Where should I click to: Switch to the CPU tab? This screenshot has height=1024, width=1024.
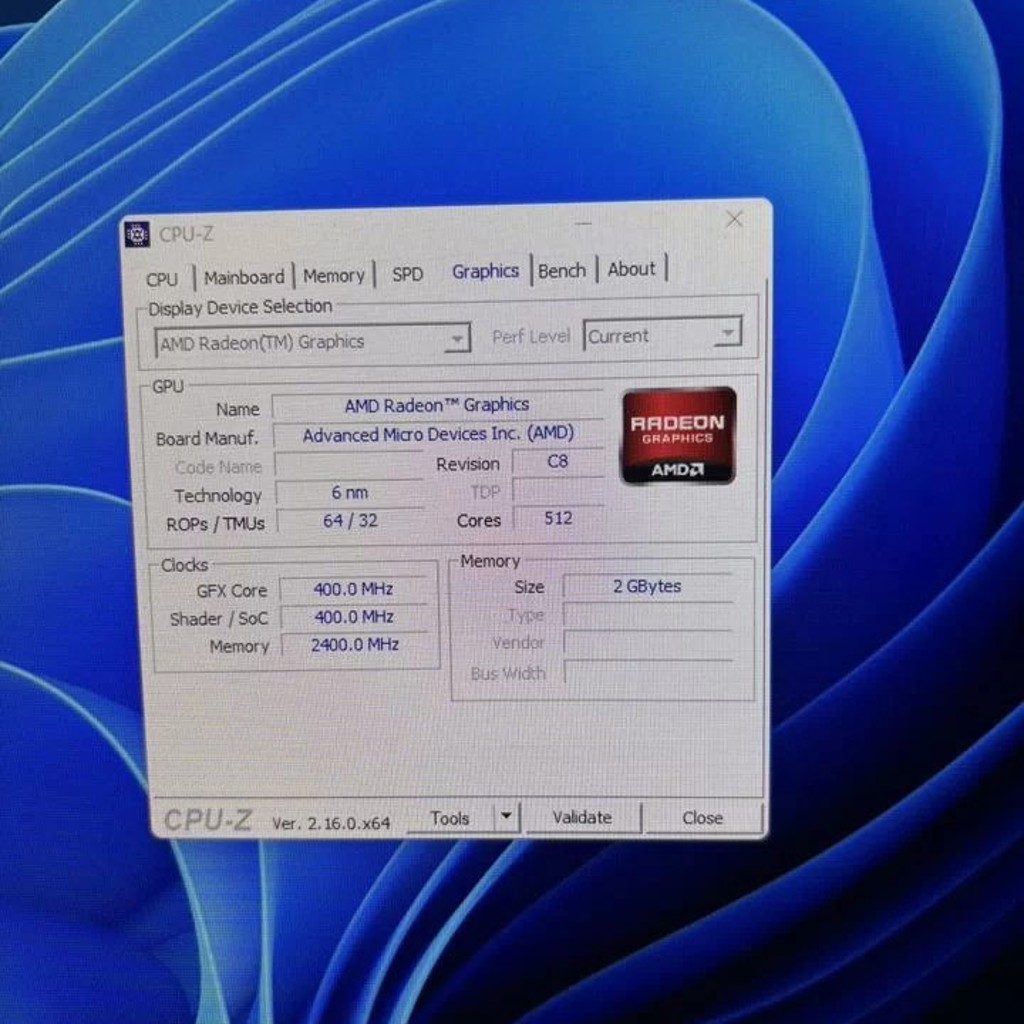[162, 280]
